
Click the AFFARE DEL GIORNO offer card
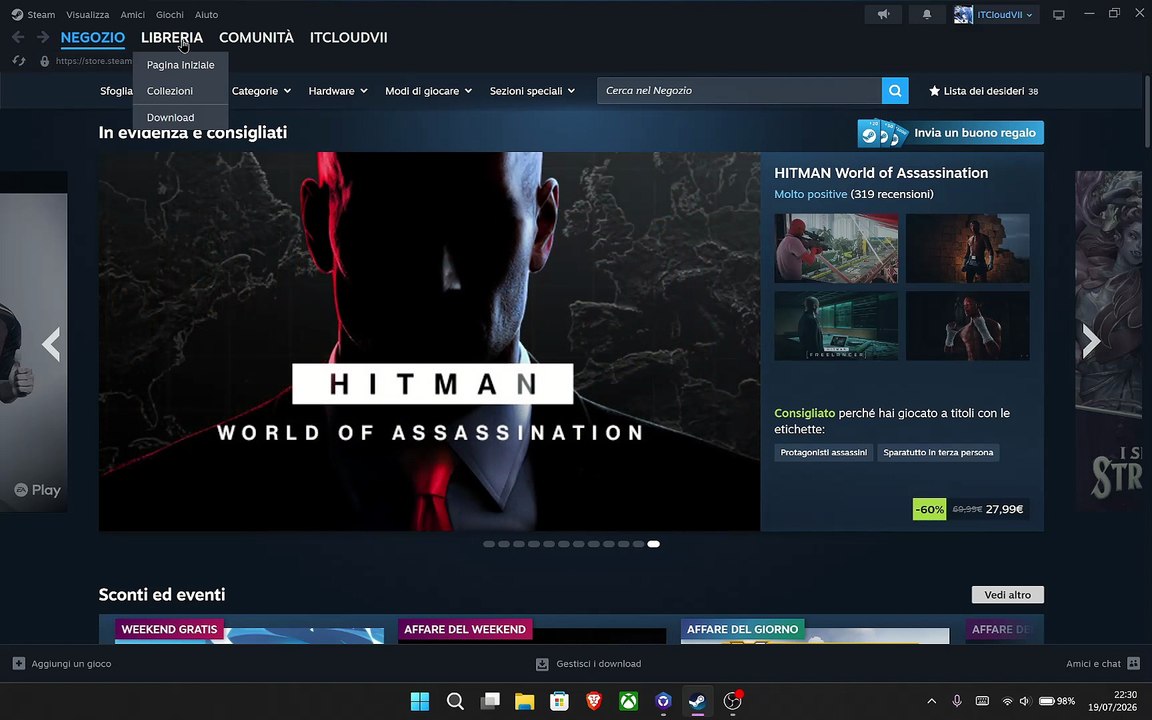815,630
